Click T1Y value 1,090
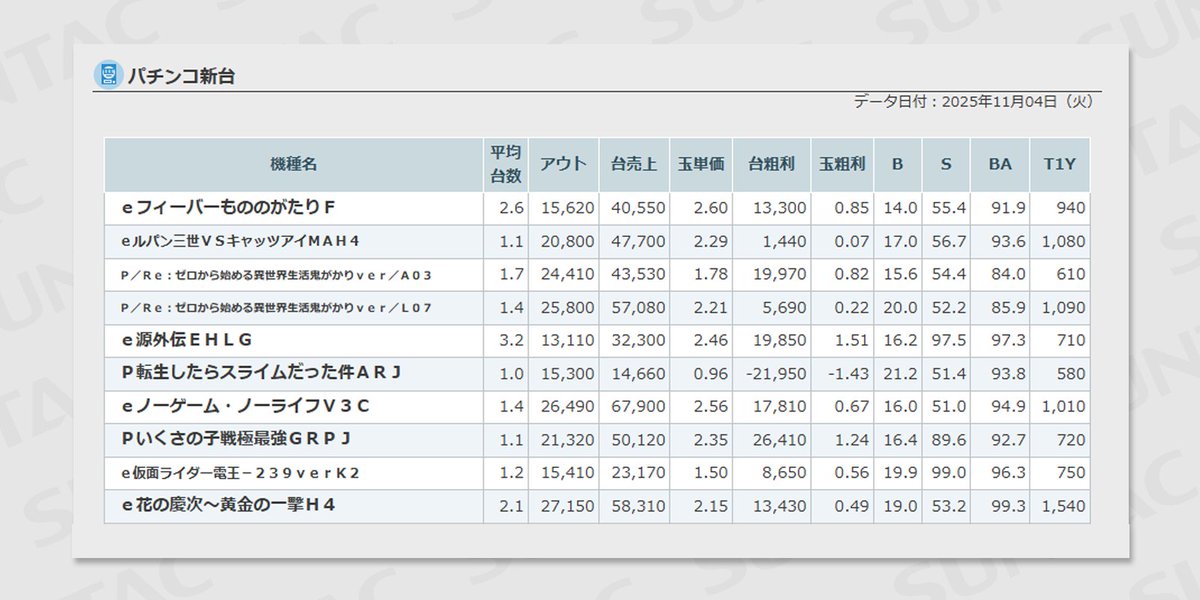Screen dimensions: 1200x600 pos(1064,307)
